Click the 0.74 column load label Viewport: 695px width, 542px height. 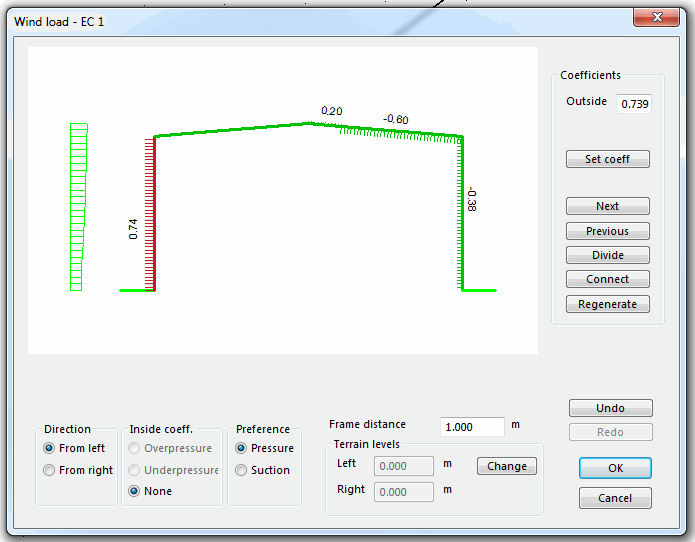(x=133, y=229)
